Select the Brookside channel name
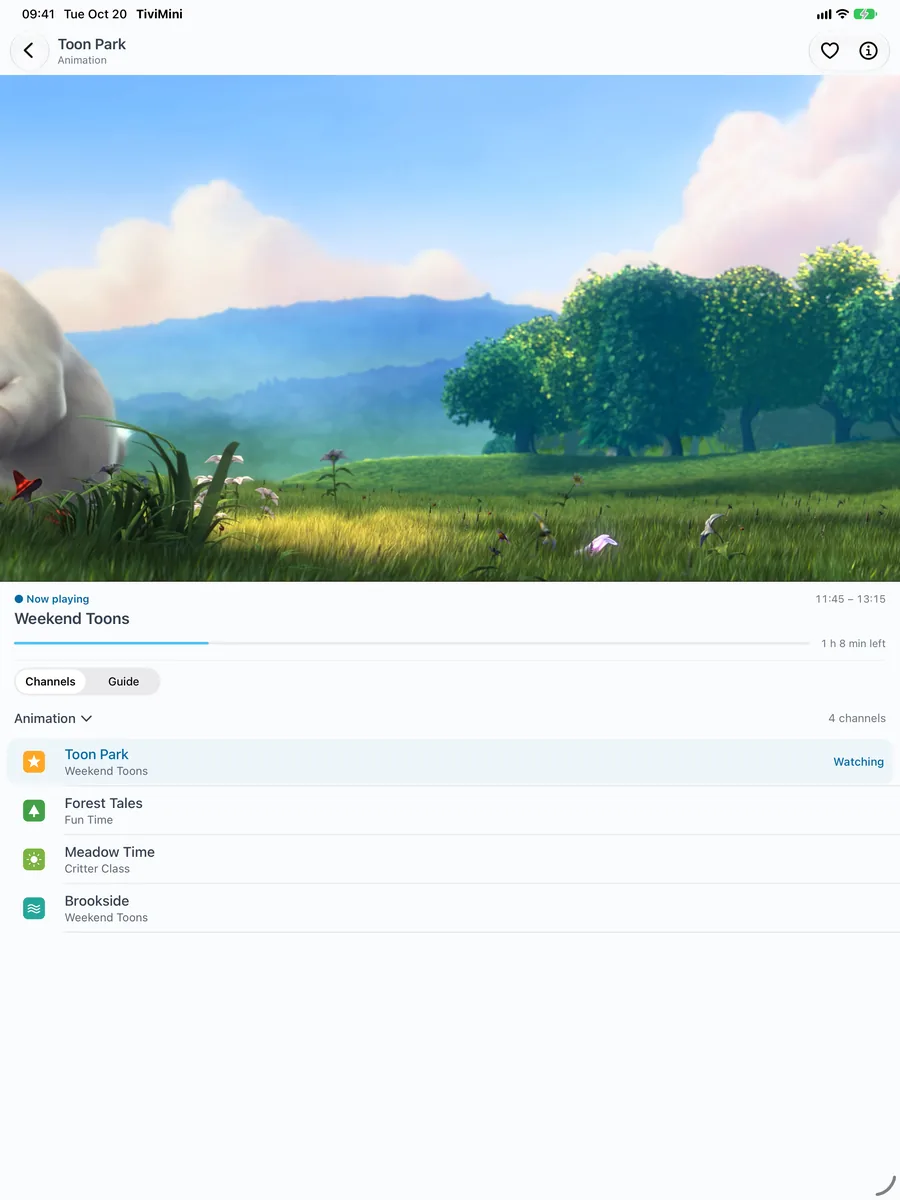This screenshot has width=900, height=1200. (97, 901)
